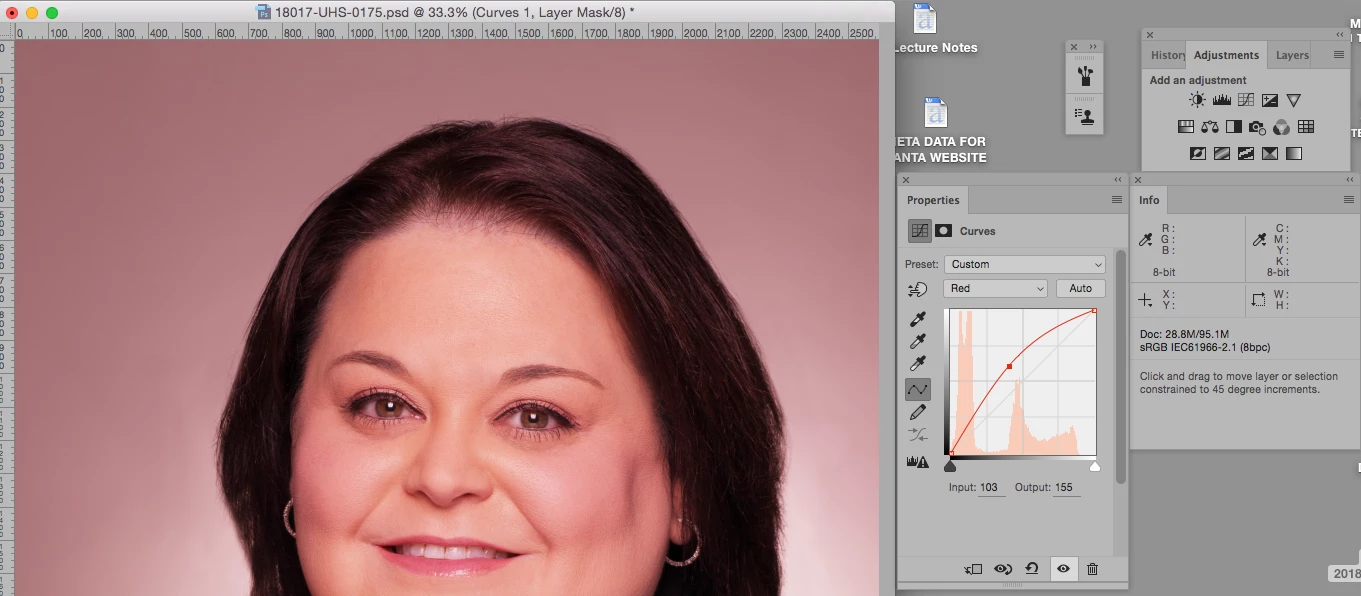This screenshot has width=1361, height=596.
Task: Add an Invert adjustment
Action: coord(1197,154)
